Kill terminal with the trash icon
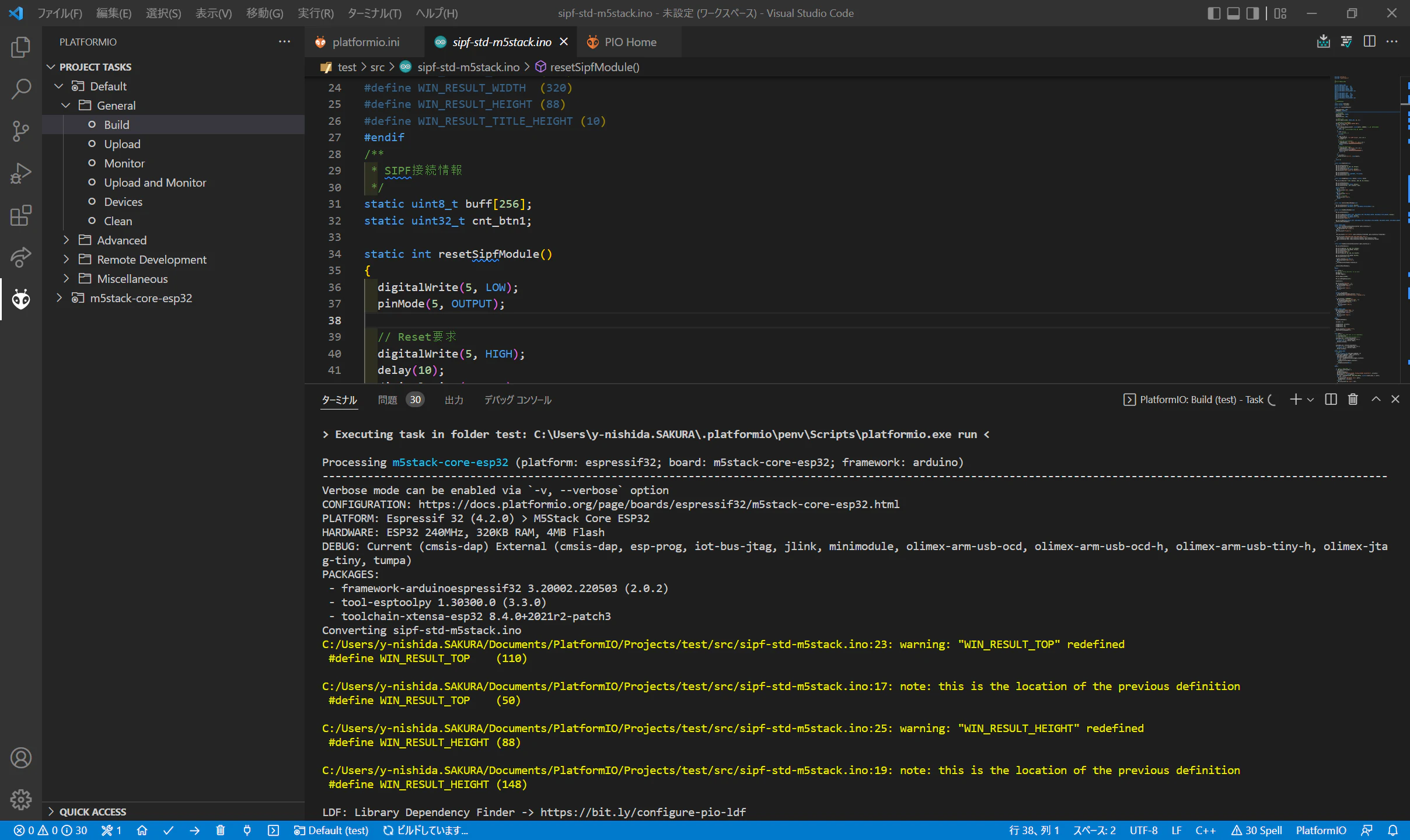 tap(1353, 400)
